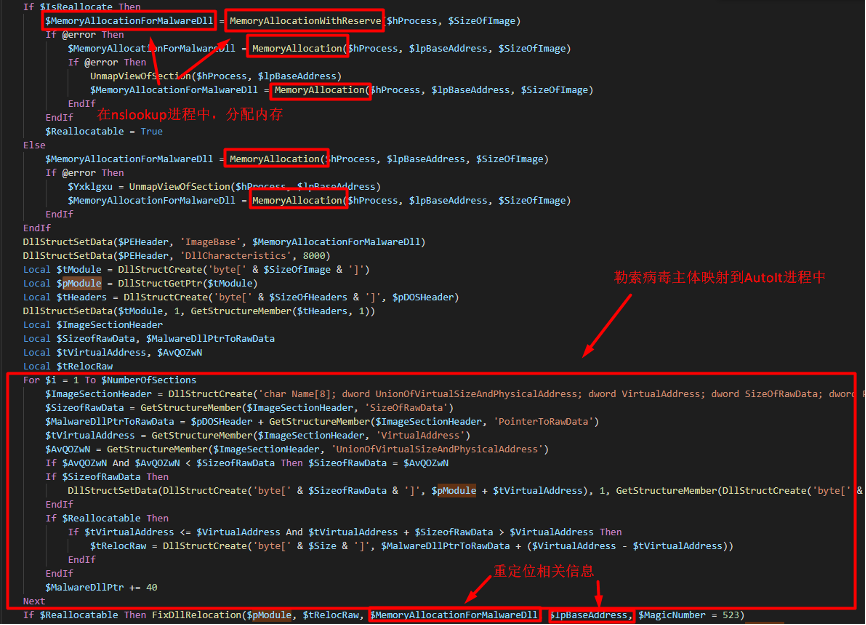Click '$tModule' in the Local $tModule declaration

(79, 269)
